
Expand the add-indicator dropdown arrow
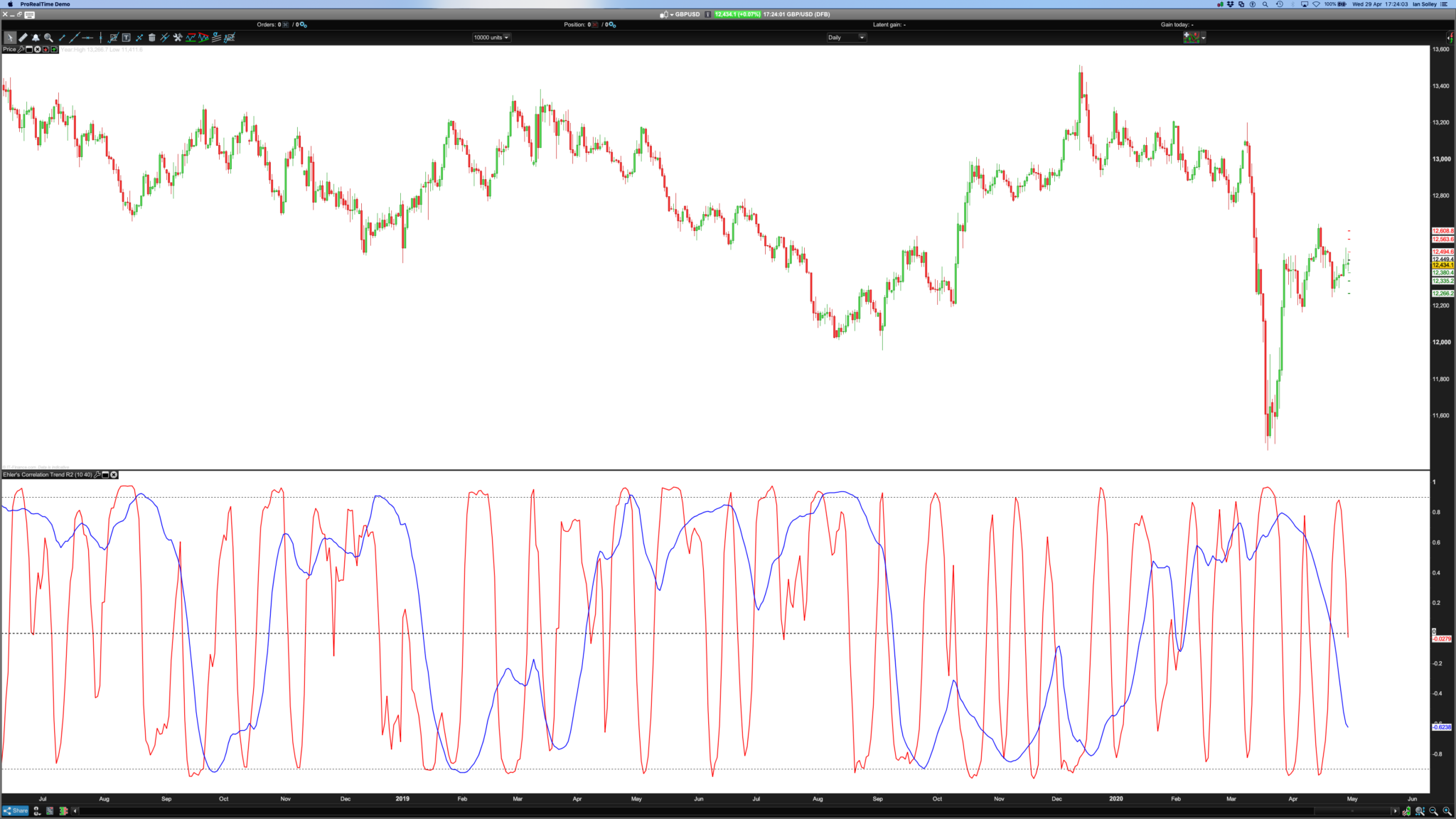pyautogui.click(x=1204, y=38)
